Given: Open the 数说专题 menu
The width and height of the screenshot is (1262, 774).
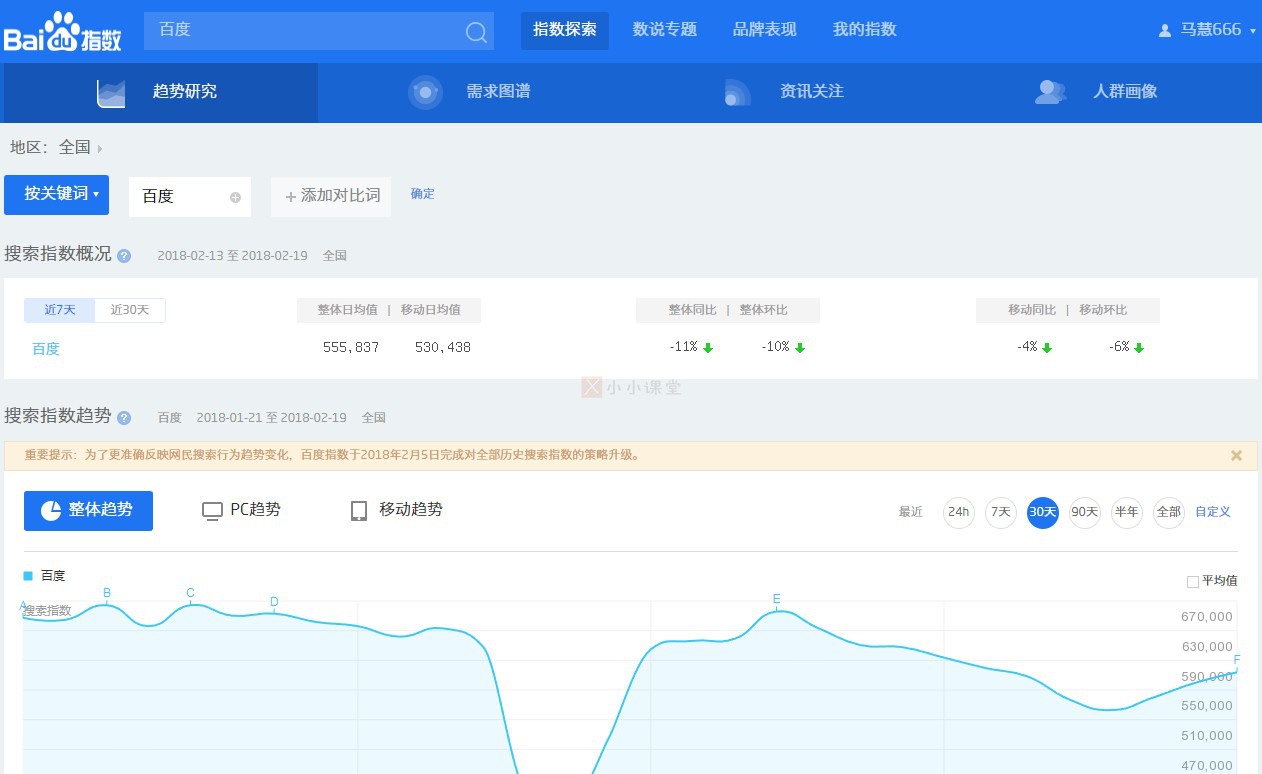Looking at the screenshot, I should tap(665, 30).
